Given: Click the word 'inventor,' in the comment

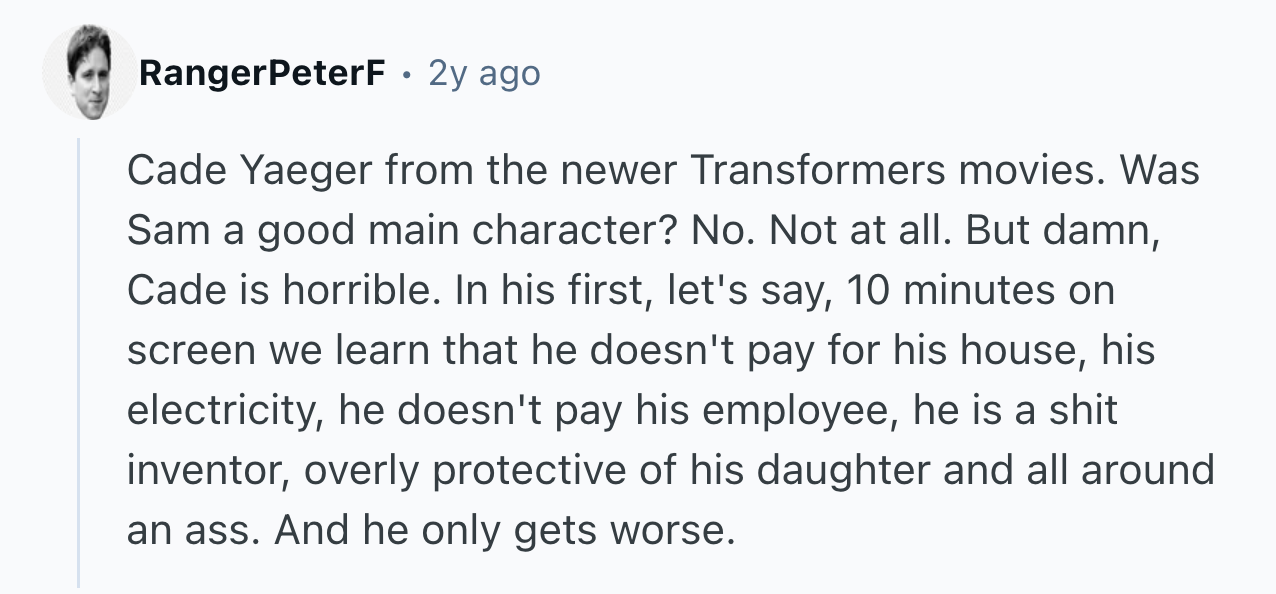Looking at the screenshot, I should (x=206, y=471).
